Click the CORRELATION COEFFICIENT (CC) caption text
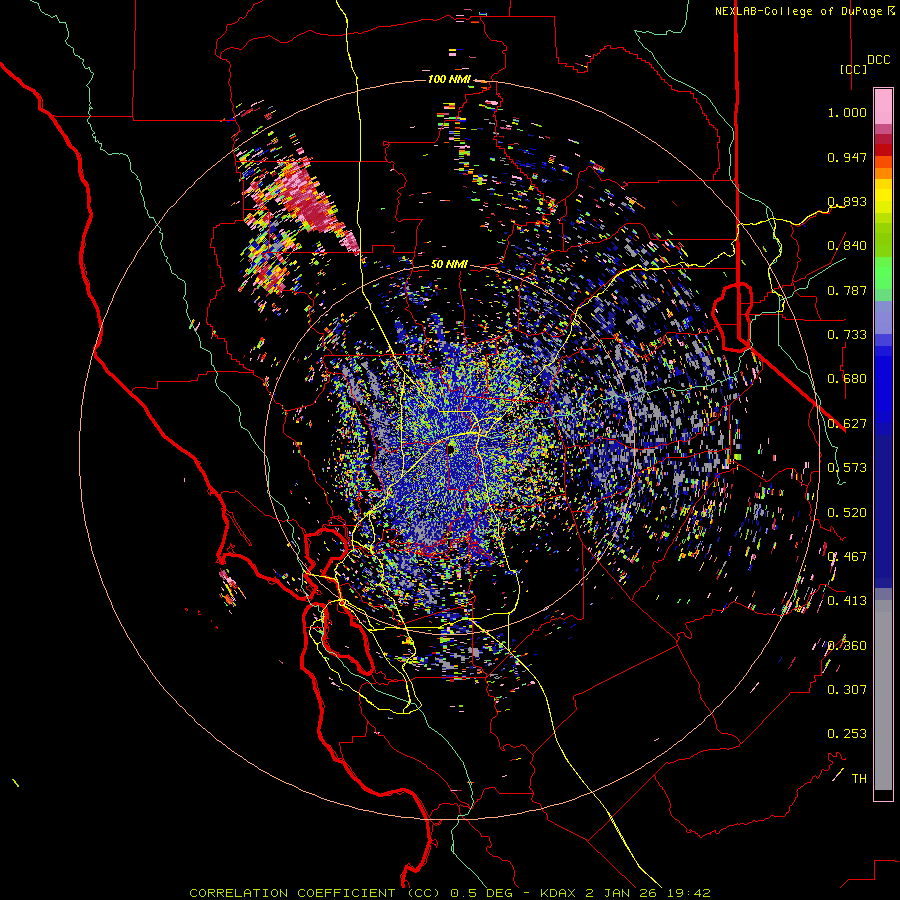900x900 pixels. pos(315,893)
